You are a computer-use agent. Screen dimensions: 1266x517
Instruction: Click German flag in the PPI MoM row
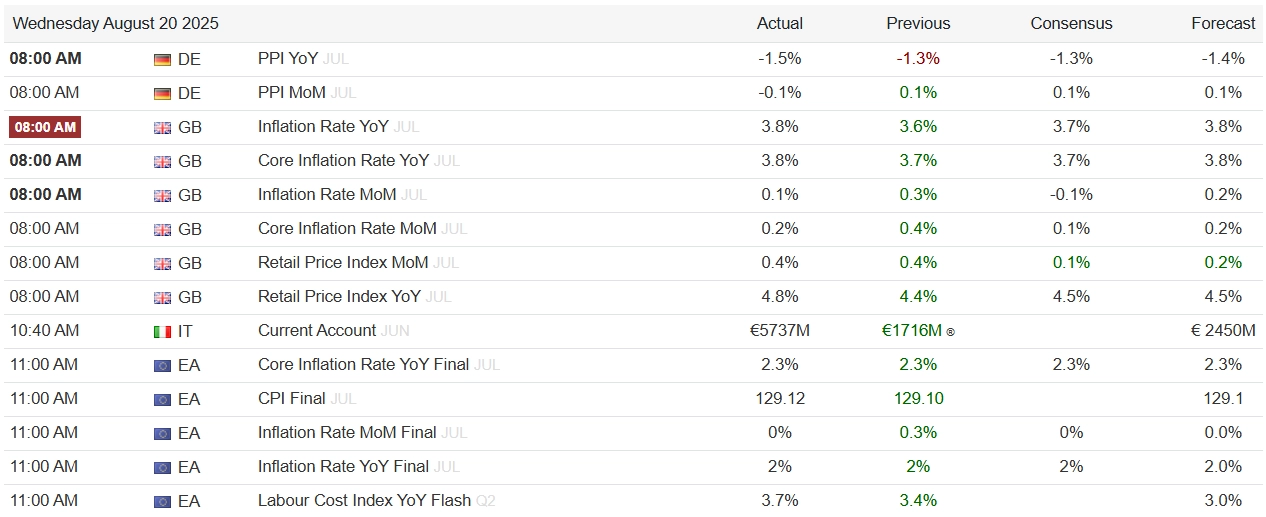point(162,93)
